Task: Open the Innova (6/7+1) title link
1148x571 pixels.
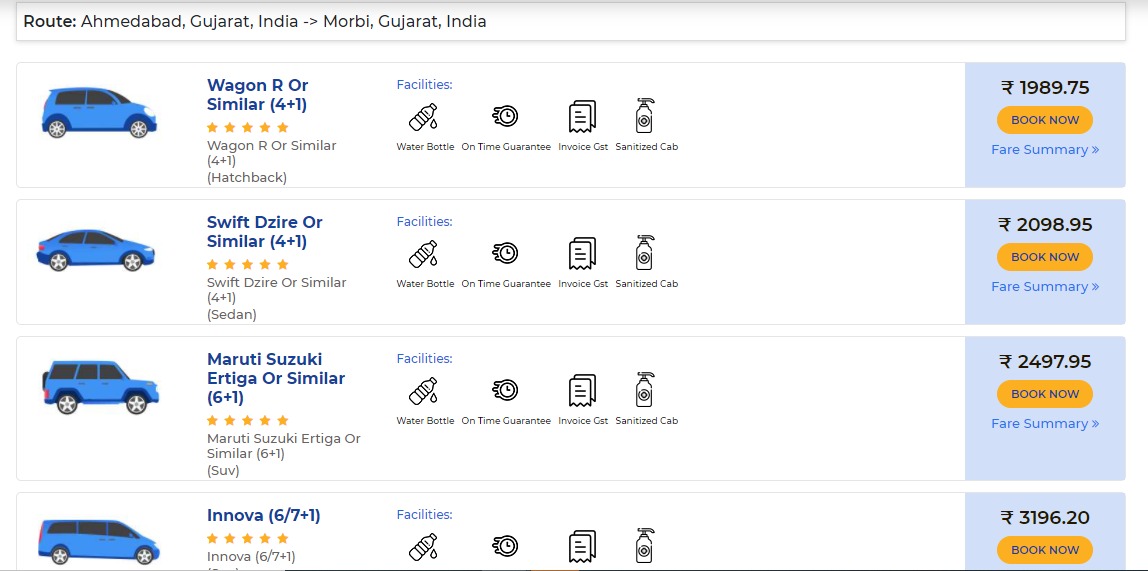Action: point(264,516)
